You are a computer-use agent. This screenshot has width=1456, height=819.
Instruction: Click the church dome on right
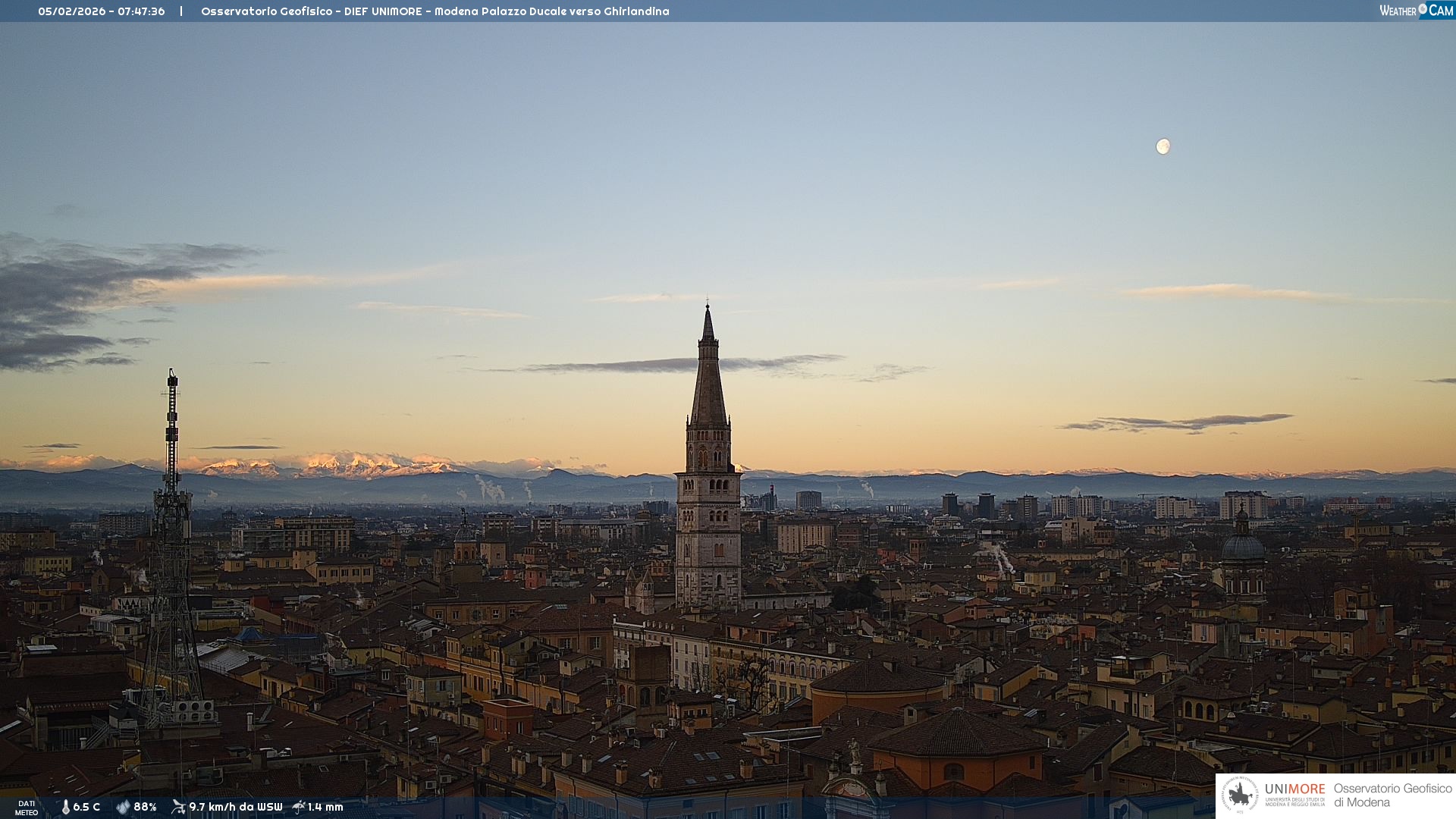[1243, 546]
